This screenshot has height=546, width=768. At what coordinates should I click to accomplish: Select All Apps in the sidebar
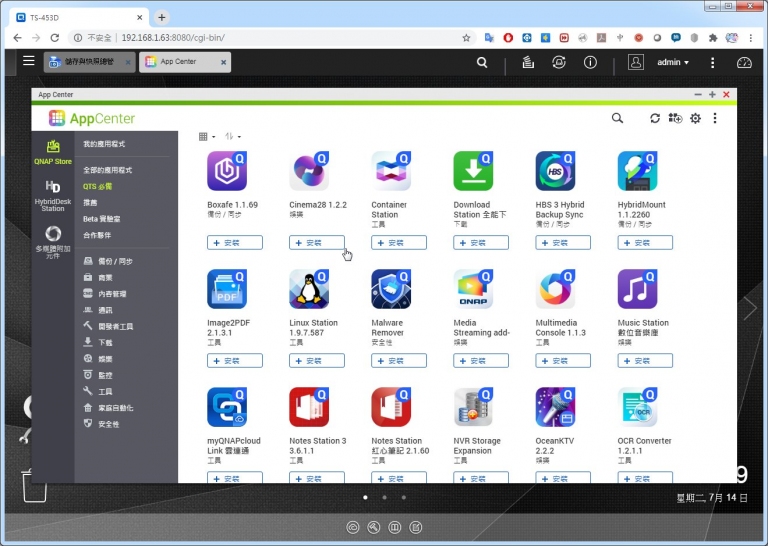click(x=107, y=170)
